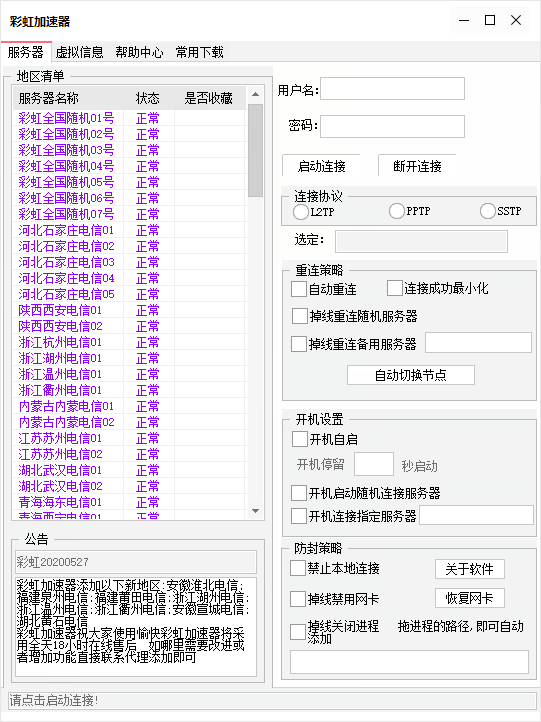541x722 pixels.
Task: Check 掉线重连随机服务器 option
Action: [x=300, y=316]
